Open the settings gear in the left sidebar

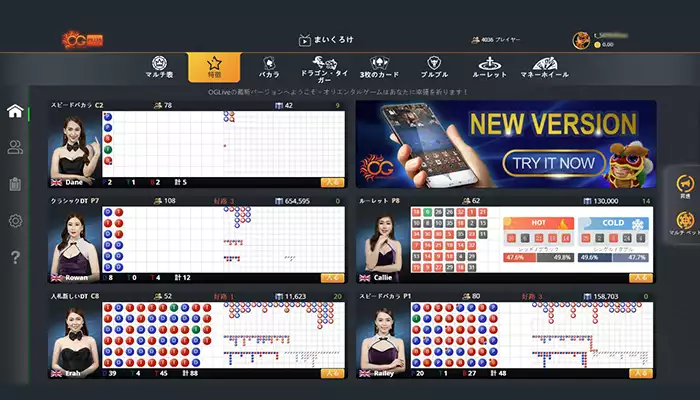(x=15, y=221)
